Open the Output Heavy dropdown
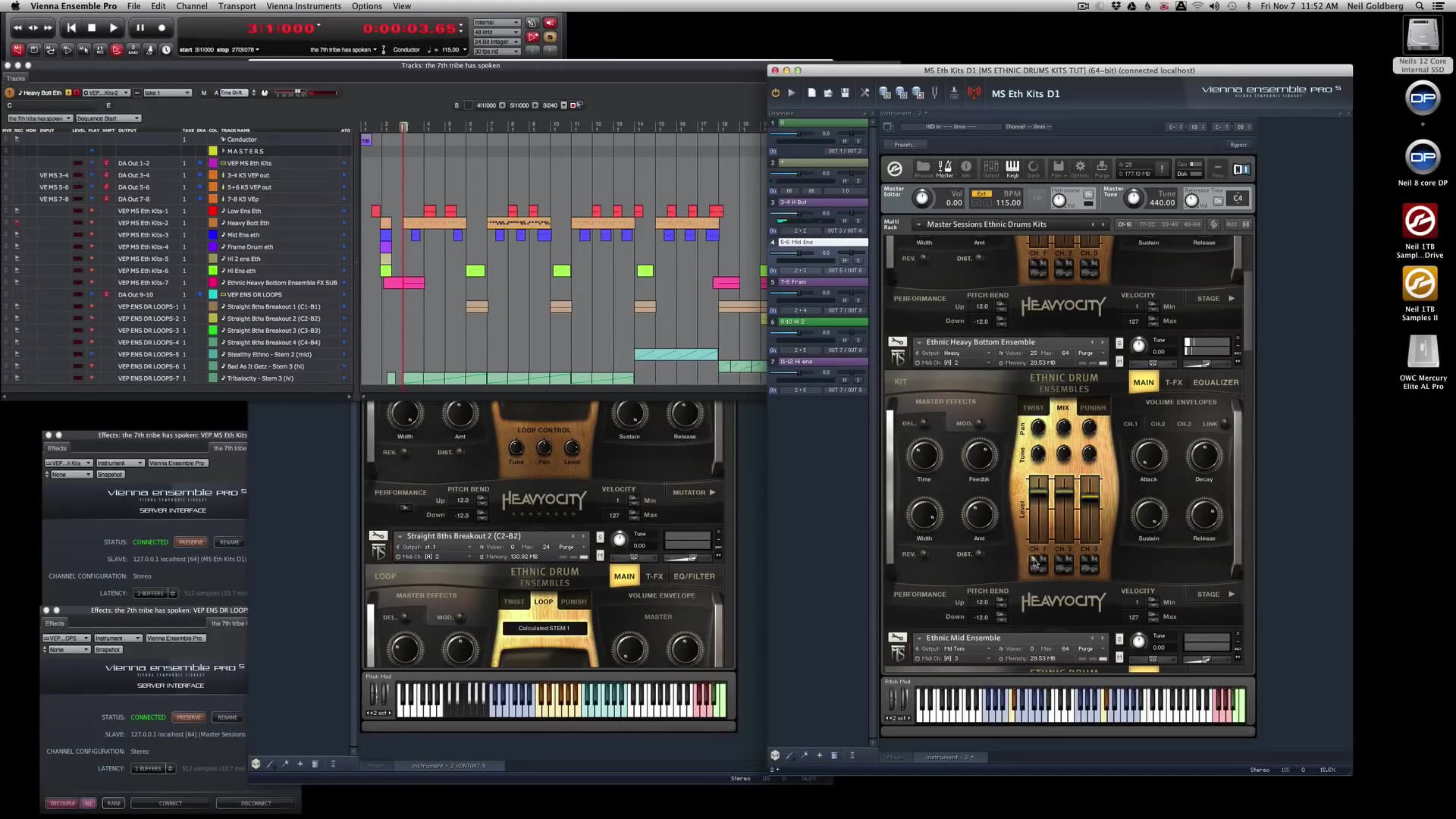 coord(954,353)
